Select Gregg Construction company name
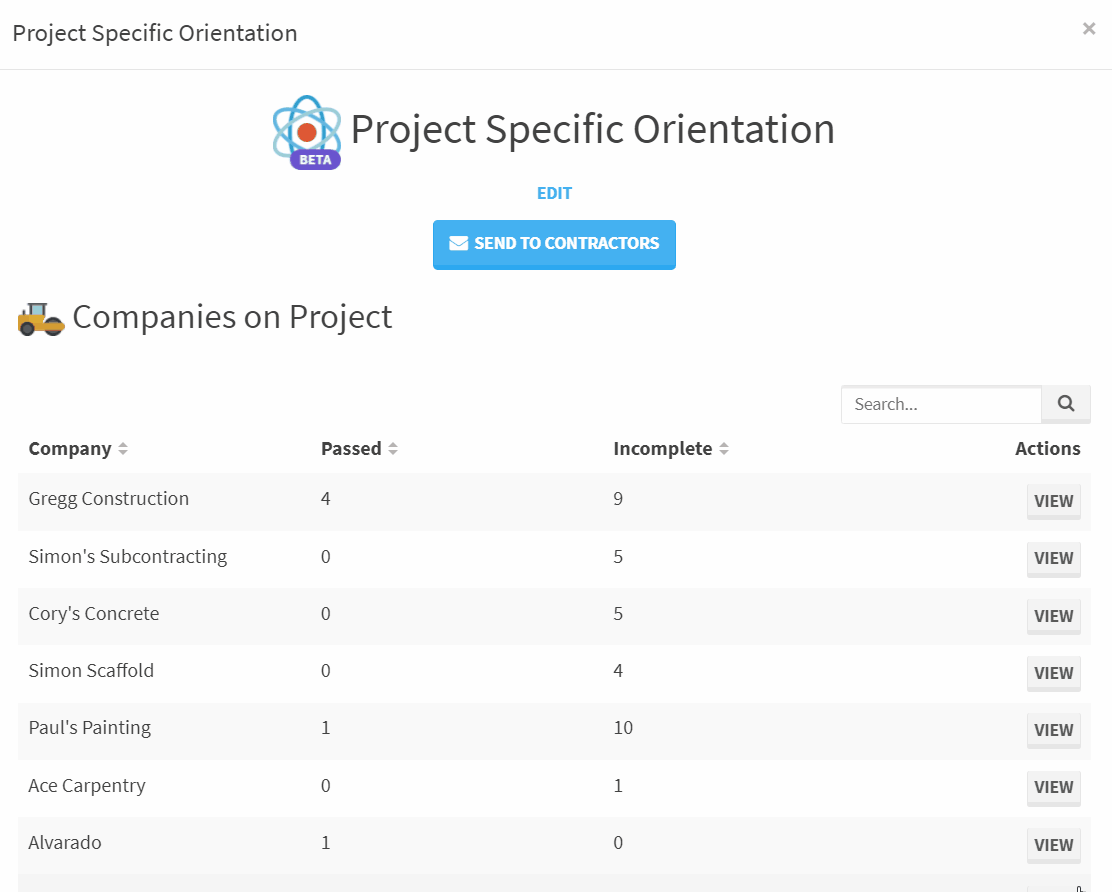 tap(109, 499)
